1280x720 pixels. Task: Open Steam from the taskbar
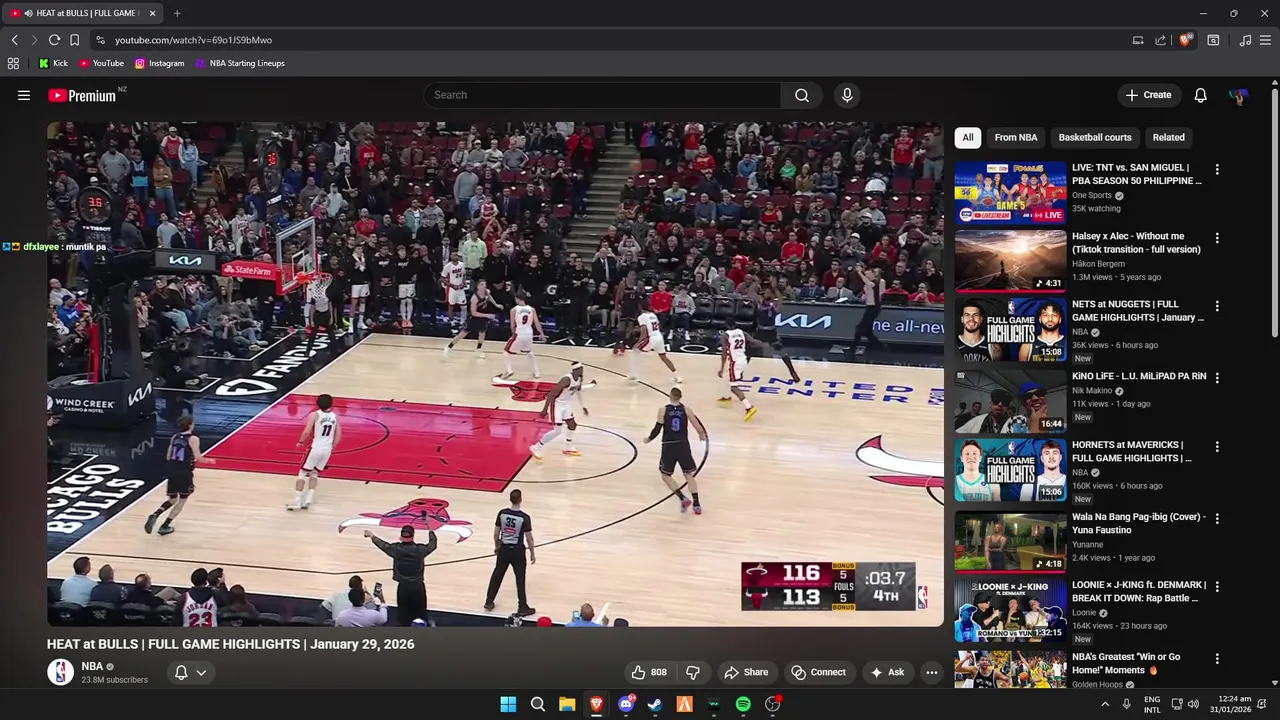click(x=655, y=704)
